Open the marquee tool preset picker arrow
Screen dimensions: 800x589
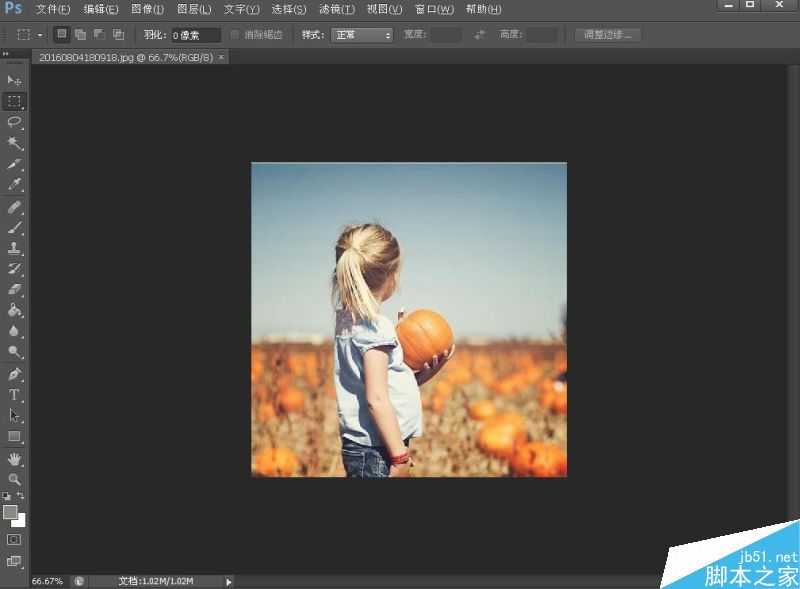40,35
